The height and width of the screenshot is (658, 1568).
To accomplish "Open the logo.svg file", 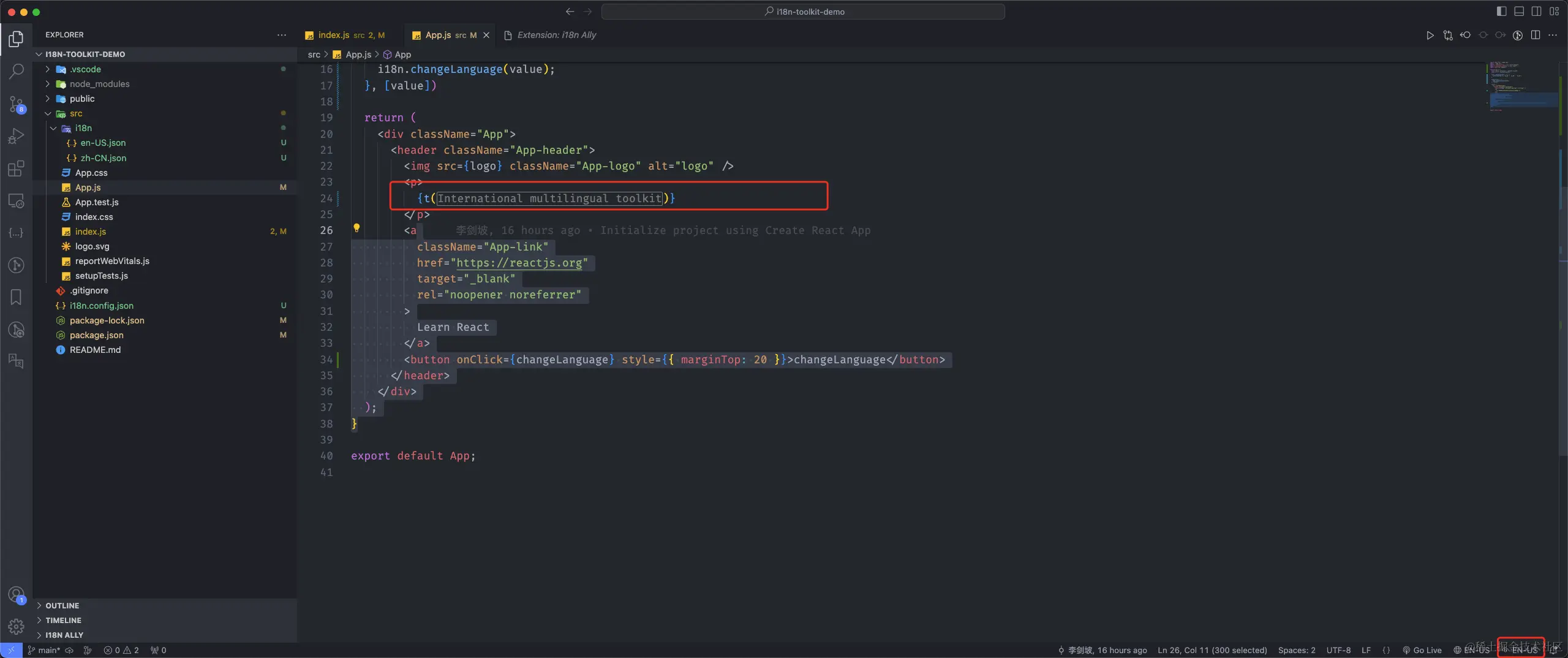I will pyautogui.click(x=165, y=246).
